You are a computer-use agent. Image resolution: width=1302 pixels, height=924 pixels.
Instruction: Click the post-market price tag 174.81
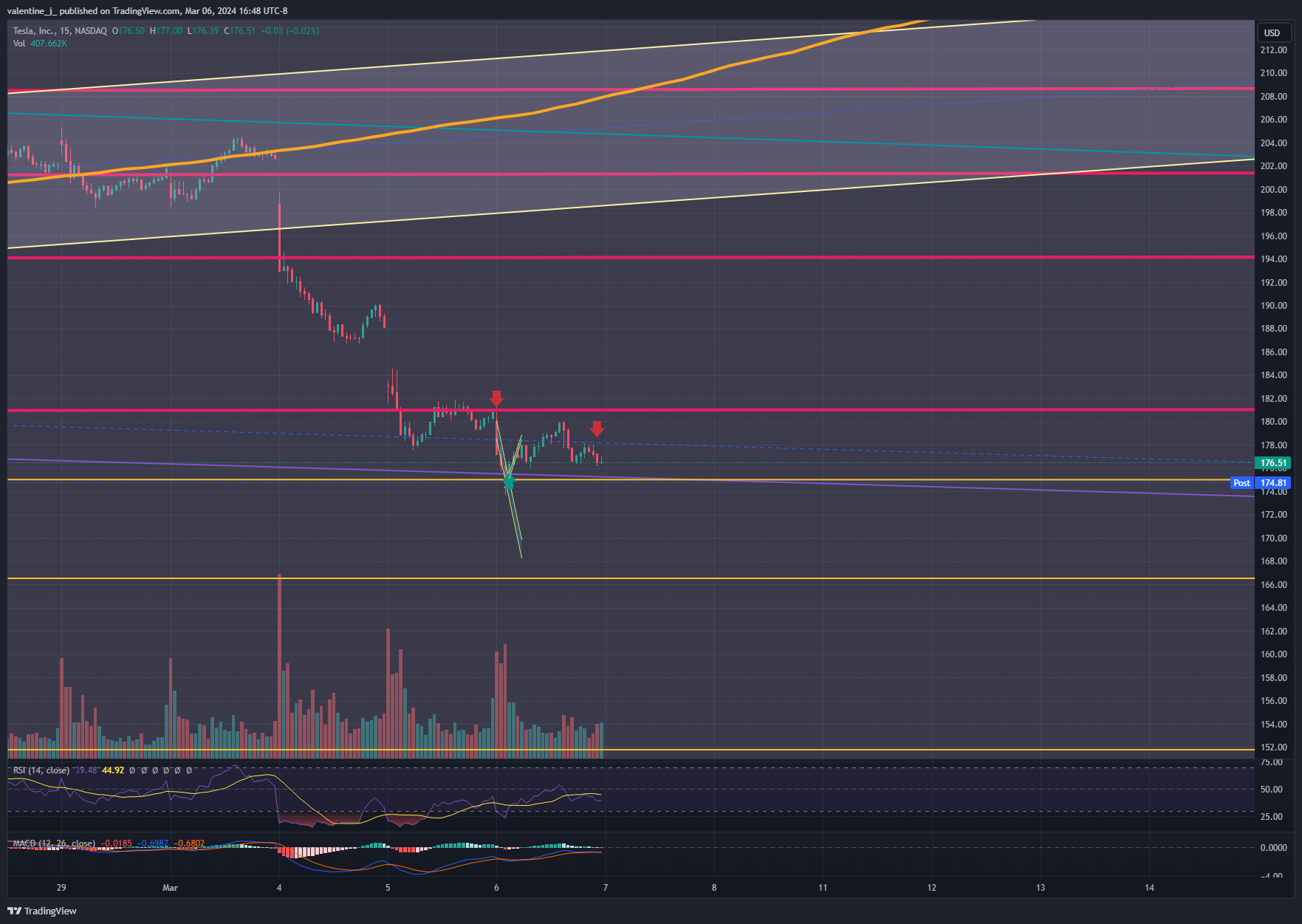coord(1273,483)
